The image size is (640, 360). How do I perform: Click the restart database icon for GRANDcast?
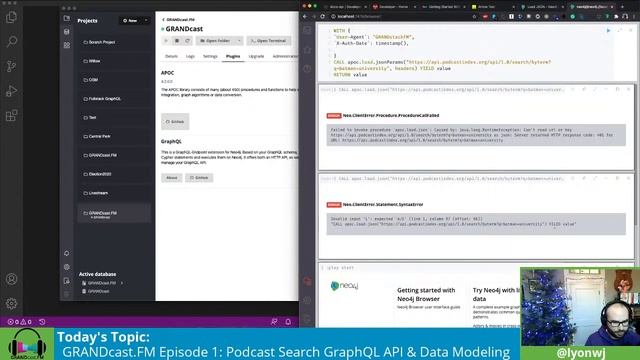tap(187, 41)
